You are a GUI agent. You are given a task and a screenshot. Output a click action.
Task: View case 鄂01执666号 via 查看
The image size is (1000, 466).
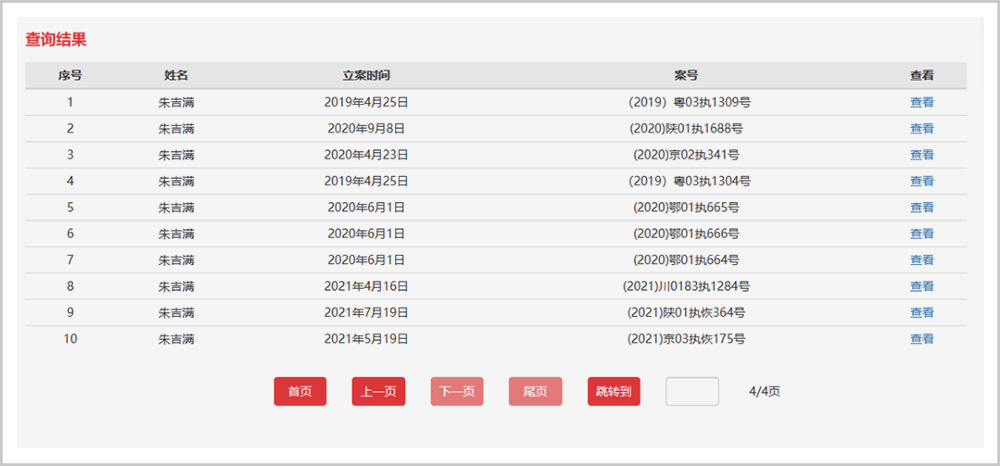921,234
